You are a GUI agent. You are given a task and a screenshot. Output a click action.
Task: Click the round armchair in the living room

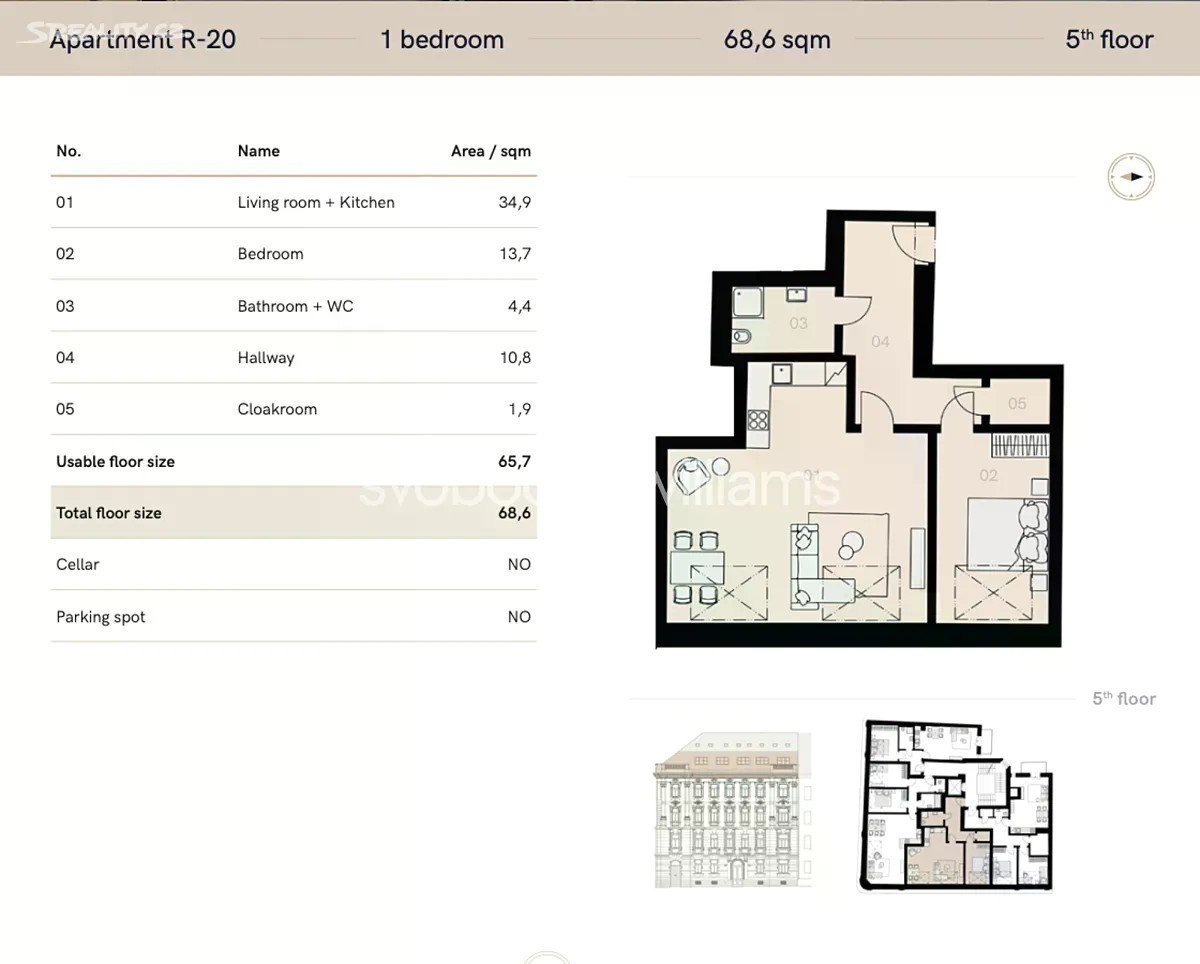tap(690, 474)
